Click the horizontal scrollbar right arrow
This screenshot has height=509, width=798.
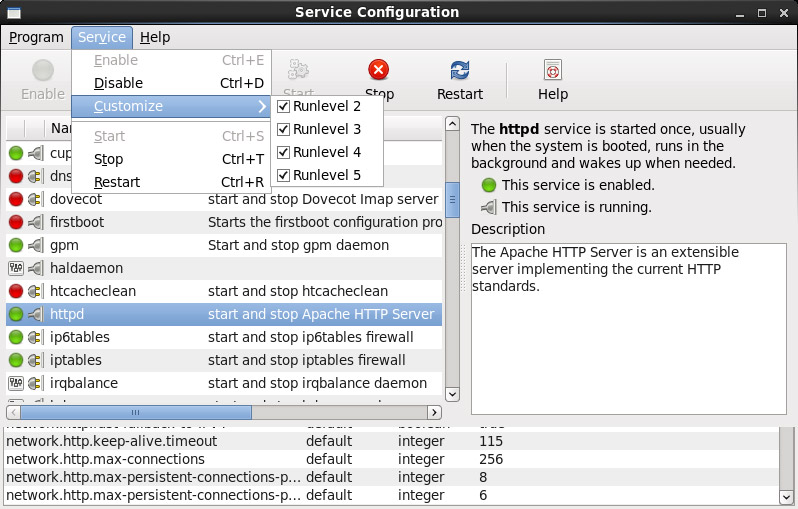[x=434, y=412]
